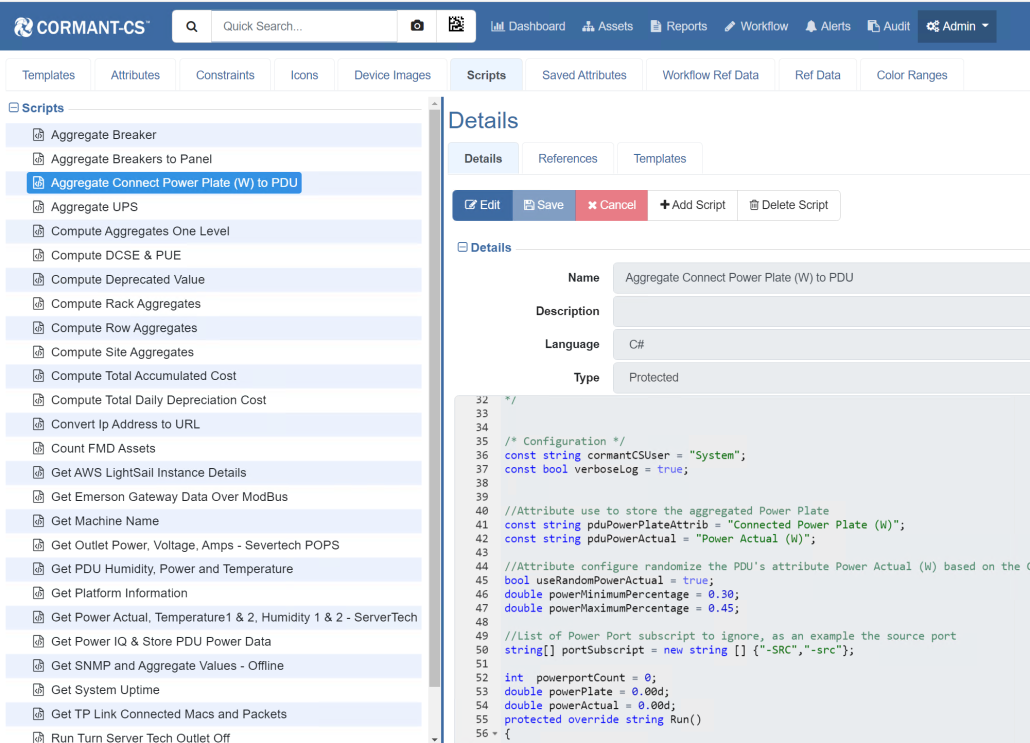Viewport: 1030px width, 743px height.
Task: Fold code block at line 56
Action: click(x=494, y=734)
